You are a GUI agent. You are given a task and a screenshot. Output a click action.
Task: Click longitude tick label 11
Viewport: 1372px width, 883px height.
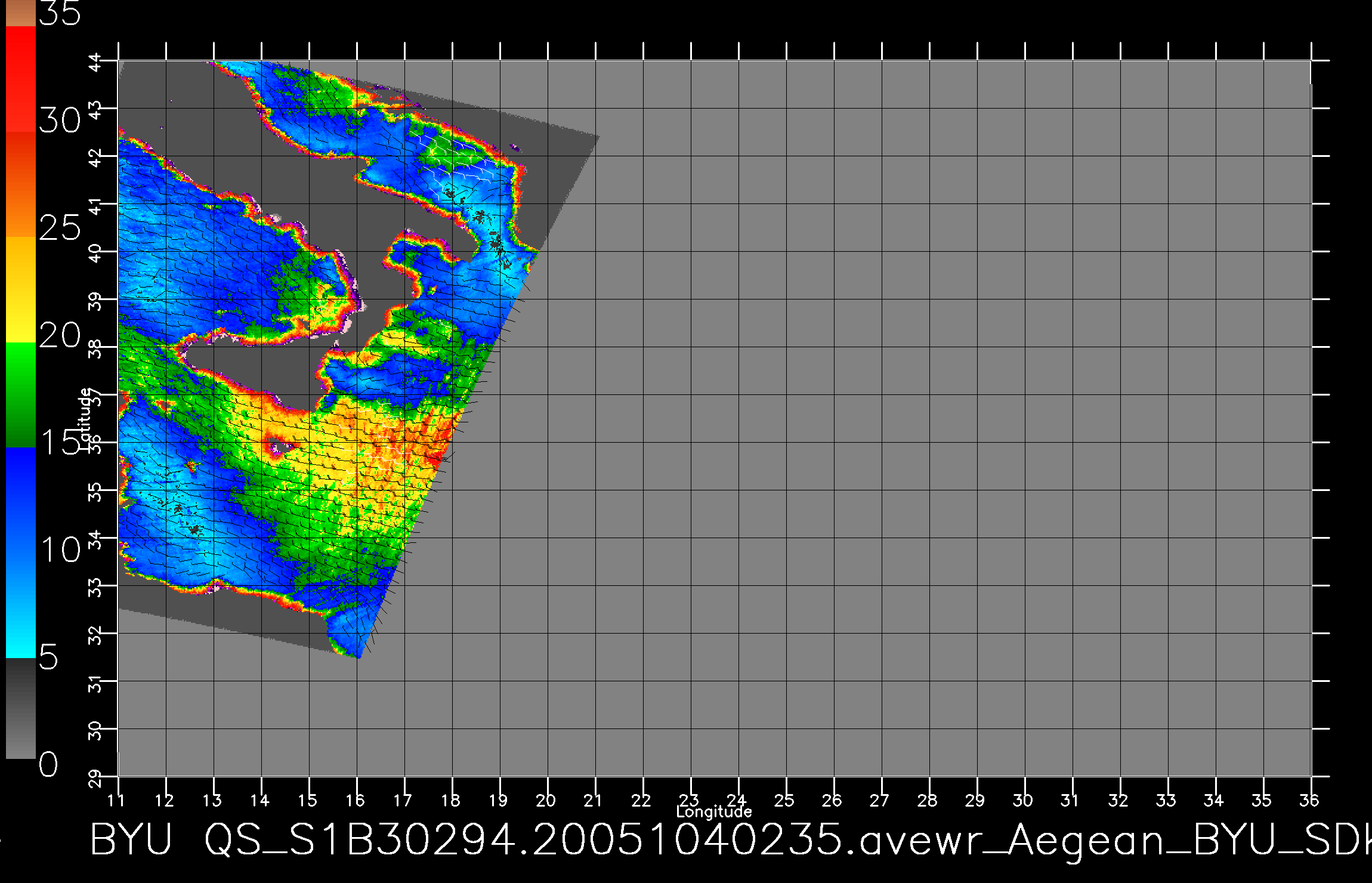[x=117, y=799]
